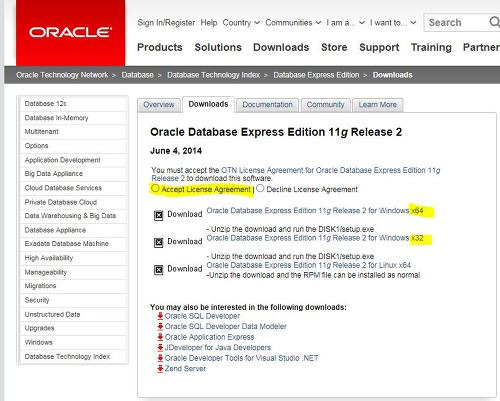Switch to the Overview tab

point(159,105)
